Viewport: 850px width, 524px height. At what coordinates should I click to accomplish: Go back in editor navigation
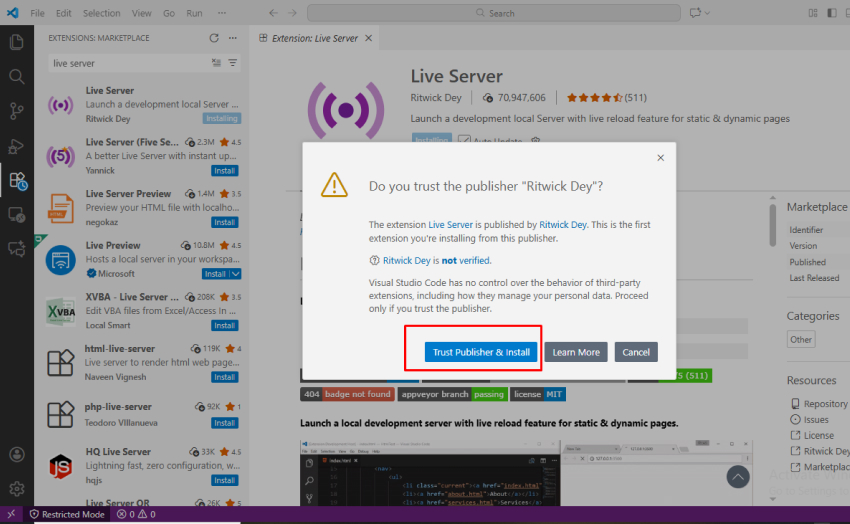[x=273, y=13]
